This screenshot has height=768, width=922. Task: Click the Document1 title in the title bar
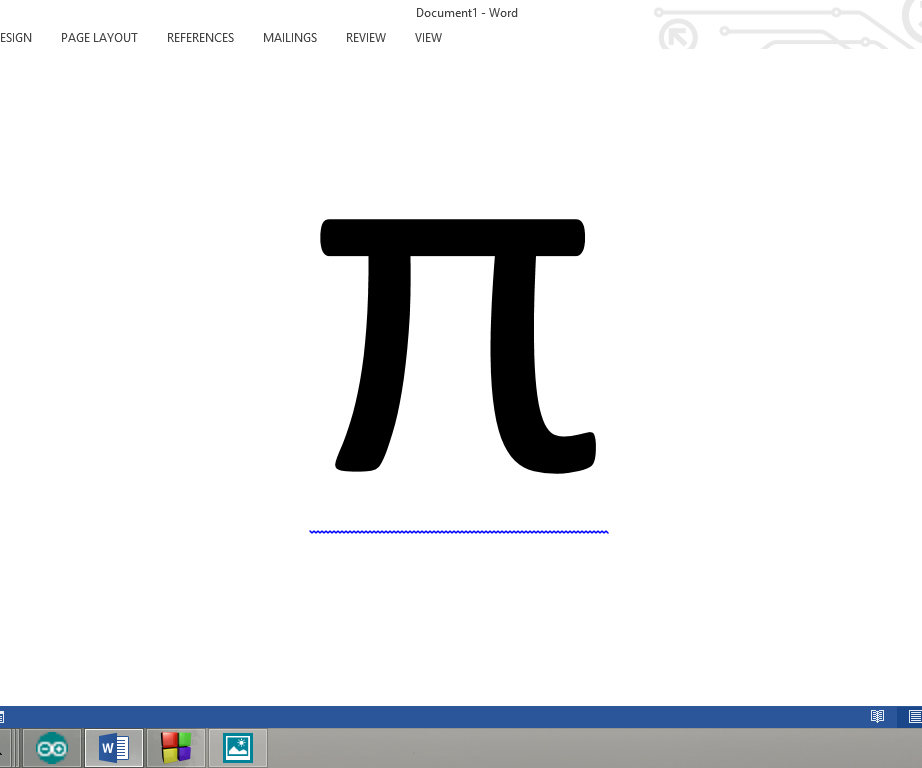pos(467,12)
